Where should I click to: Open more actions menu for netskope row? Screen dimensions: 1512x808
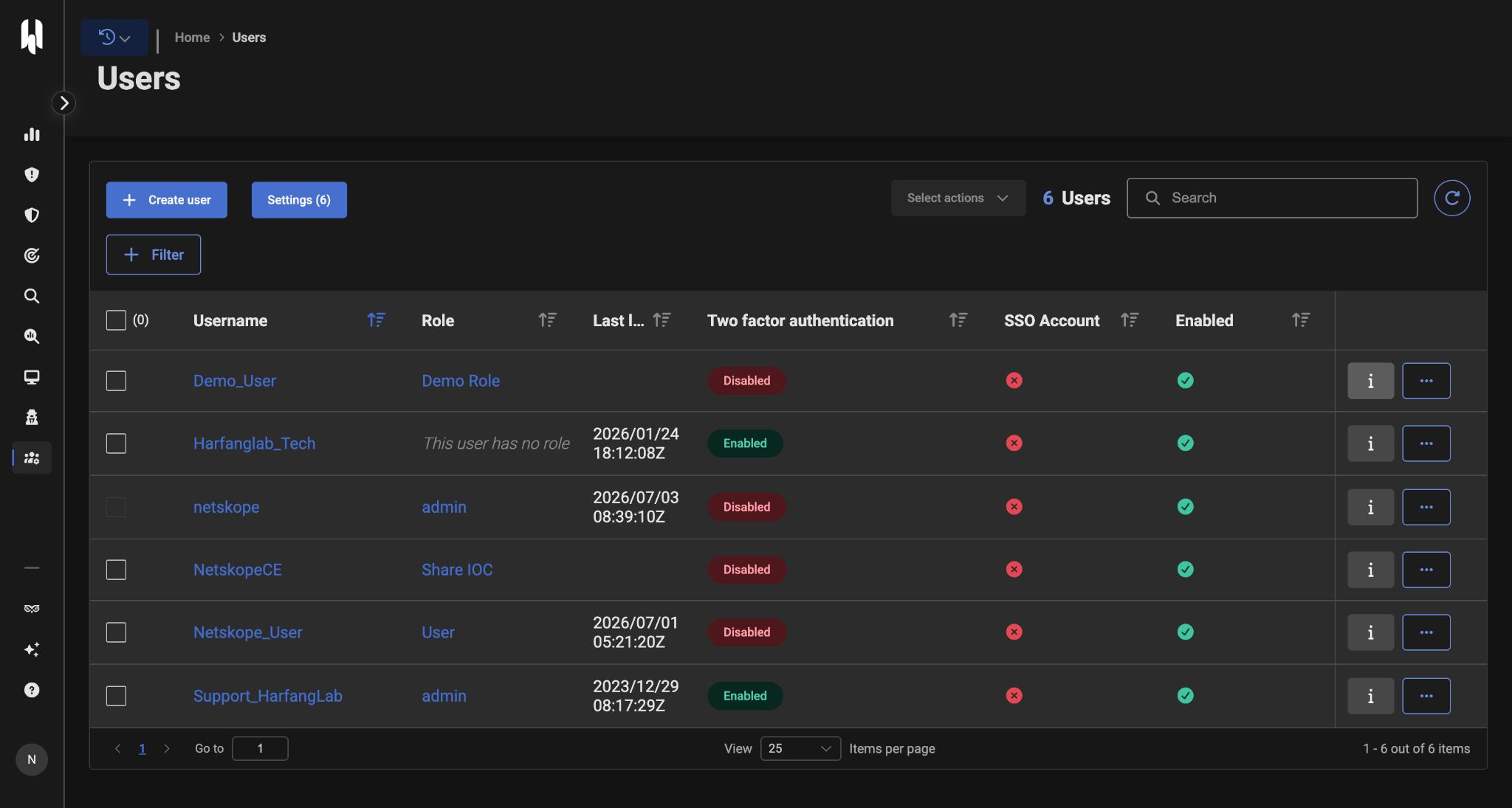(x=1426, y=507)
